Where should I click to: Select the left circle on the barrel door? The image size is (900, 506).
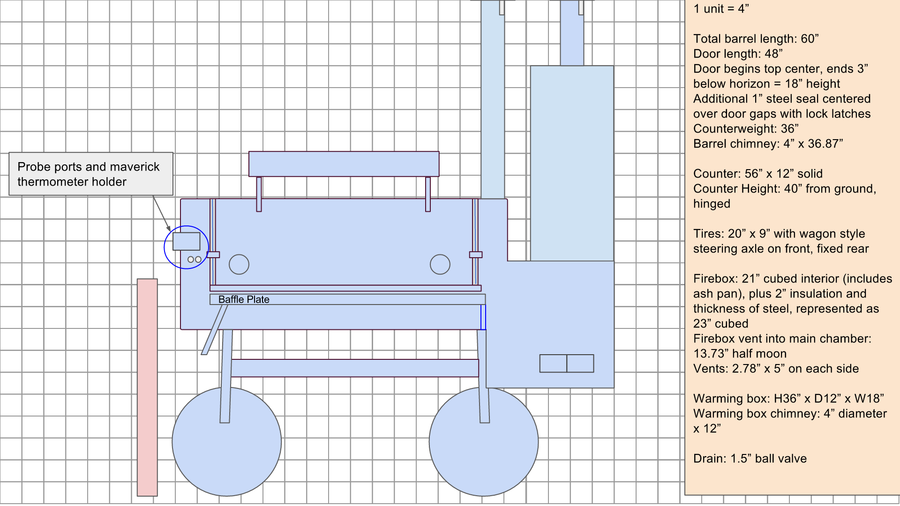pos(239,264)
